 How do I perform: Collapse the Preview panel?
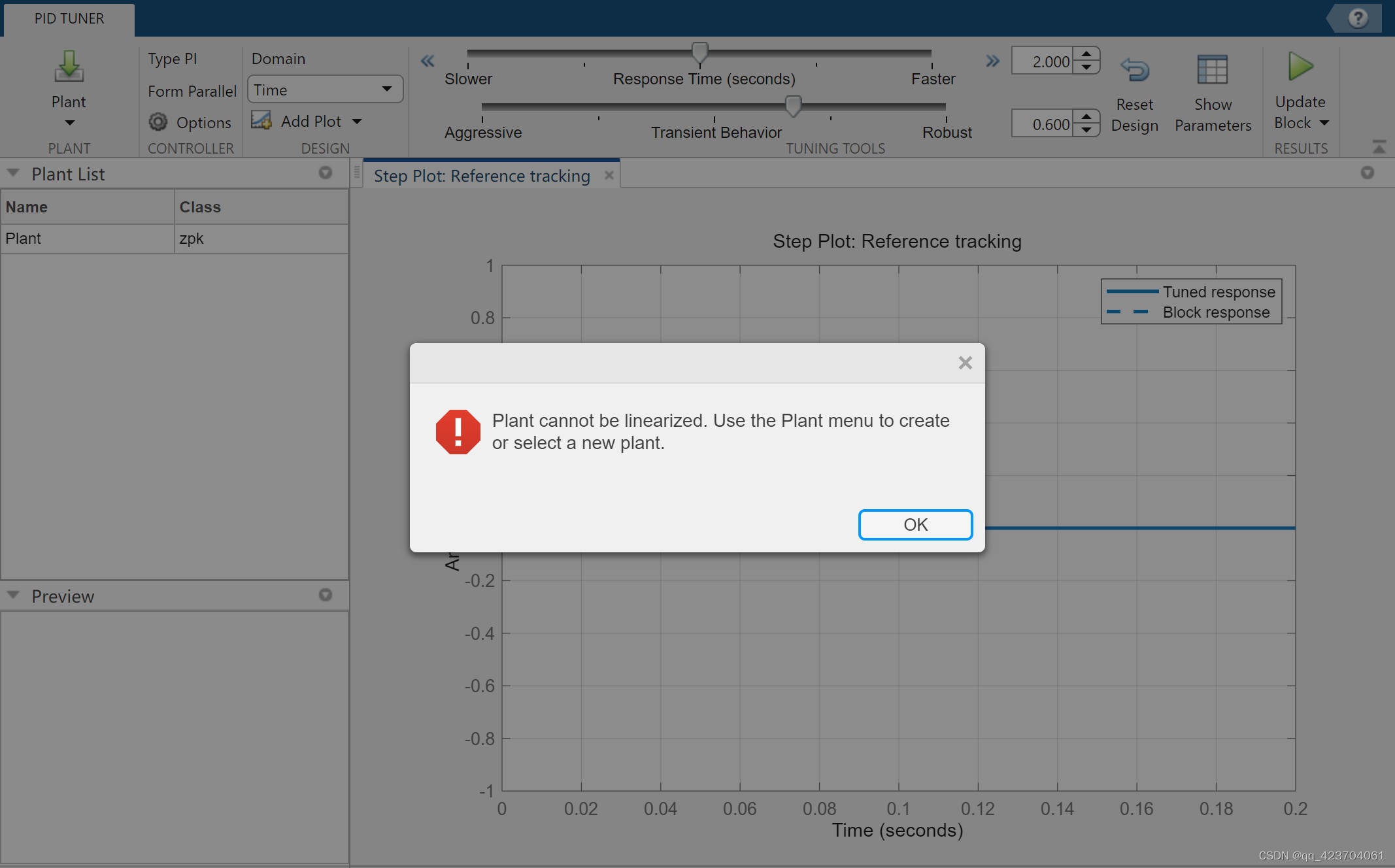13,595
